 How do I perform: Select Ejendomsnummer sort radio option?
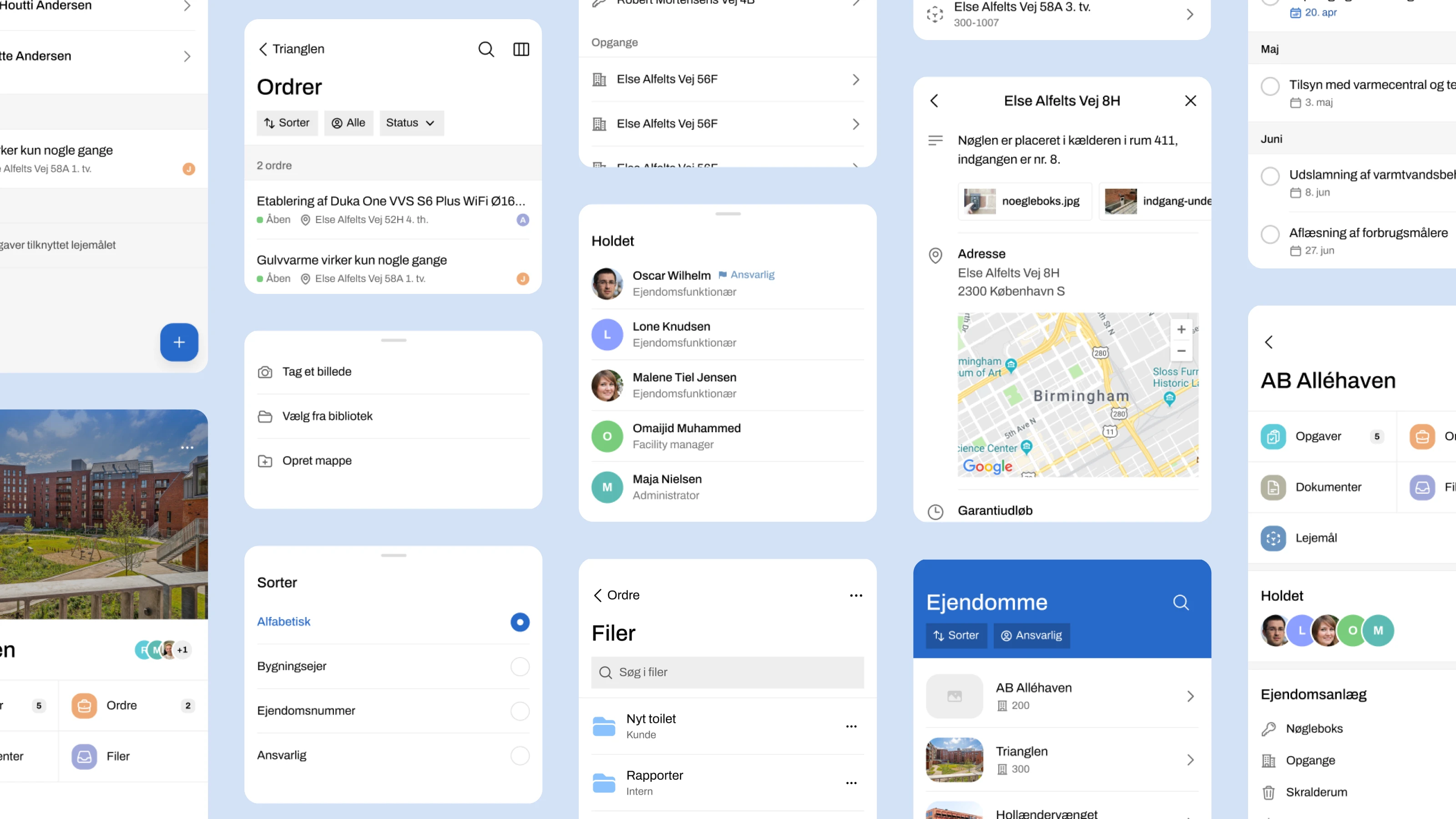520,711
